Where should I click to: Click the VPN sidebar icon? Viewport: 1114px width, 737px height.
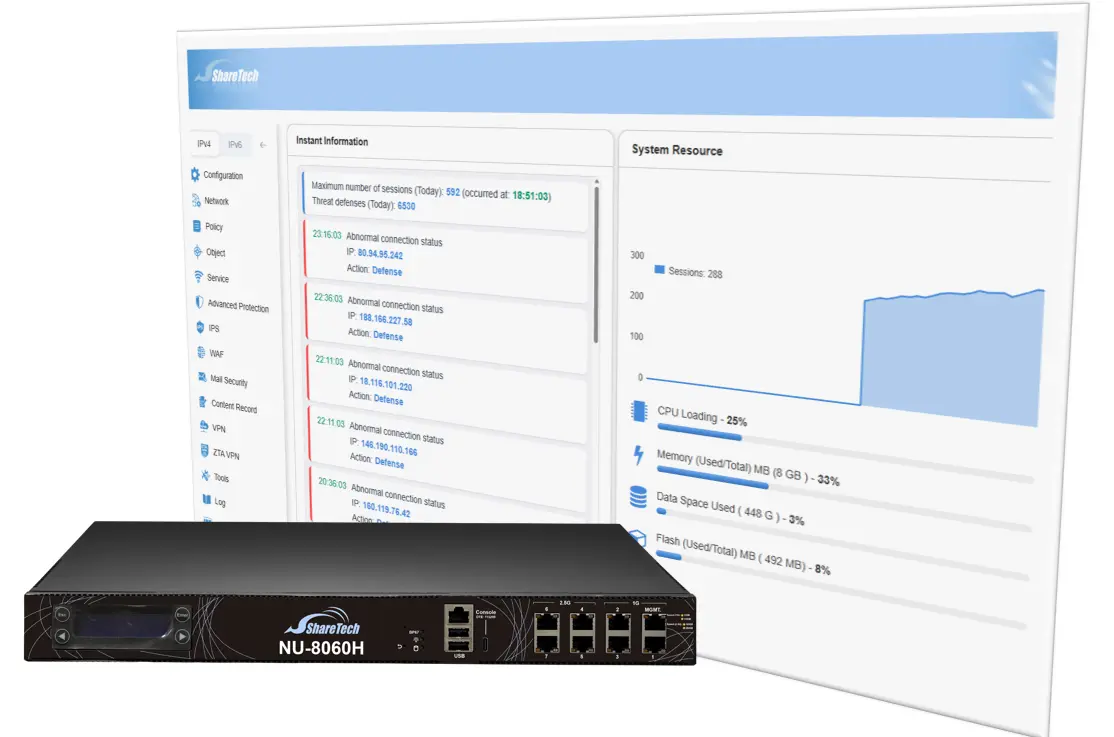tap(204, 426)
